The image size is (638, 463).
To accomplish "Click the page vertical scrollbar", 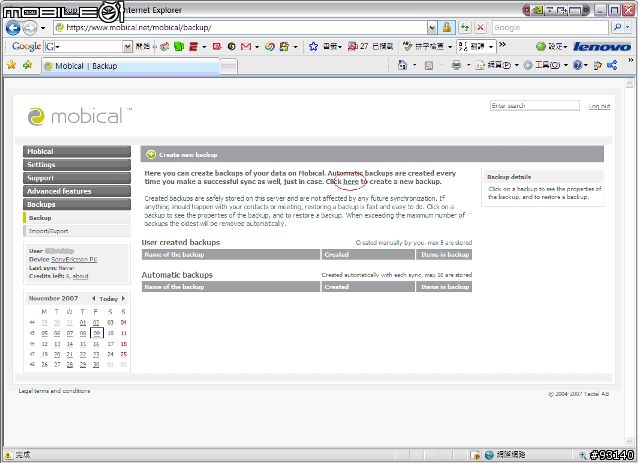I will click(629, 262).
